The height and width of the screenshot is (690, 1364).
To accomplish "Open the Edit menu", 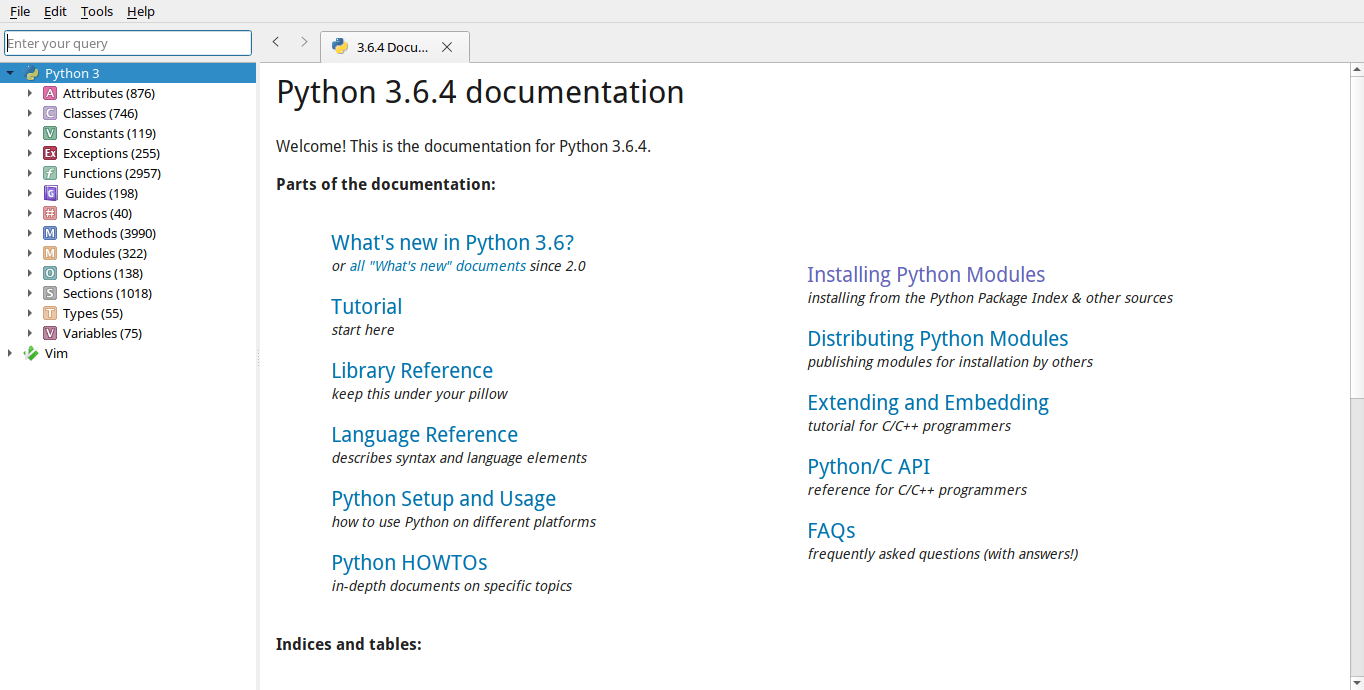I will [55, 11].
